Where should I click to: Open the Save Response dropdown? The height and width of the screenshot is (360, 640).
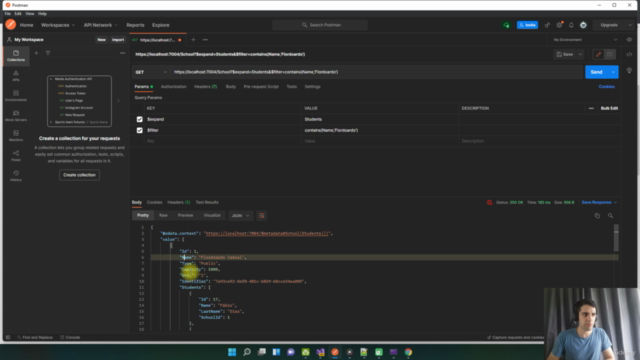click(x=599, y=202)
